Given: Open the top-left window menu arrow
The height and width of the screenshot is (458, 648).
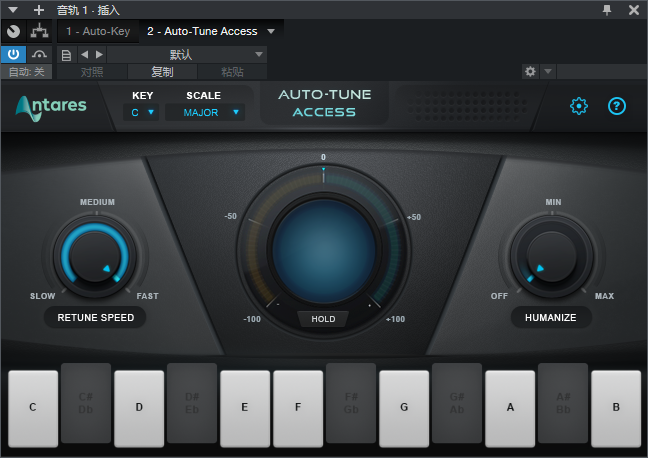Looking at the screenshot, I should click(x=13, y=10).
